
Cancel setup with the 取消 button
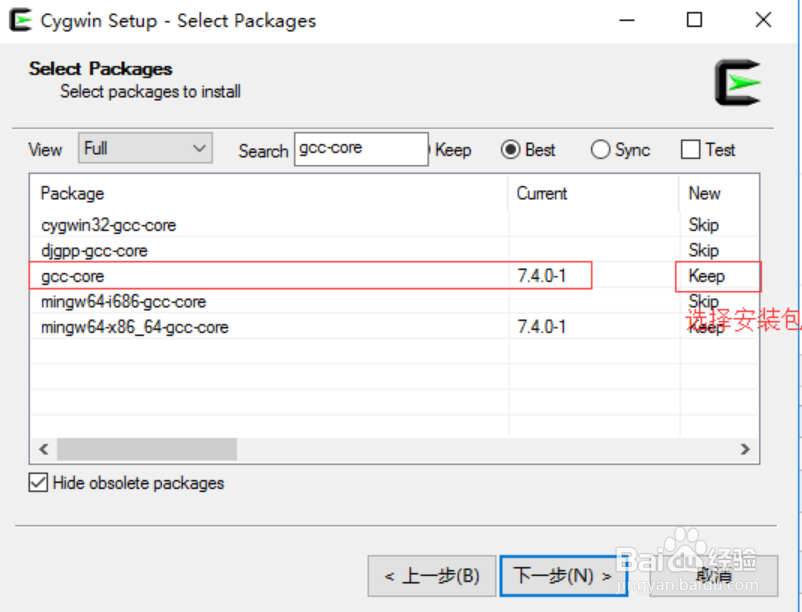coord(713,576)
